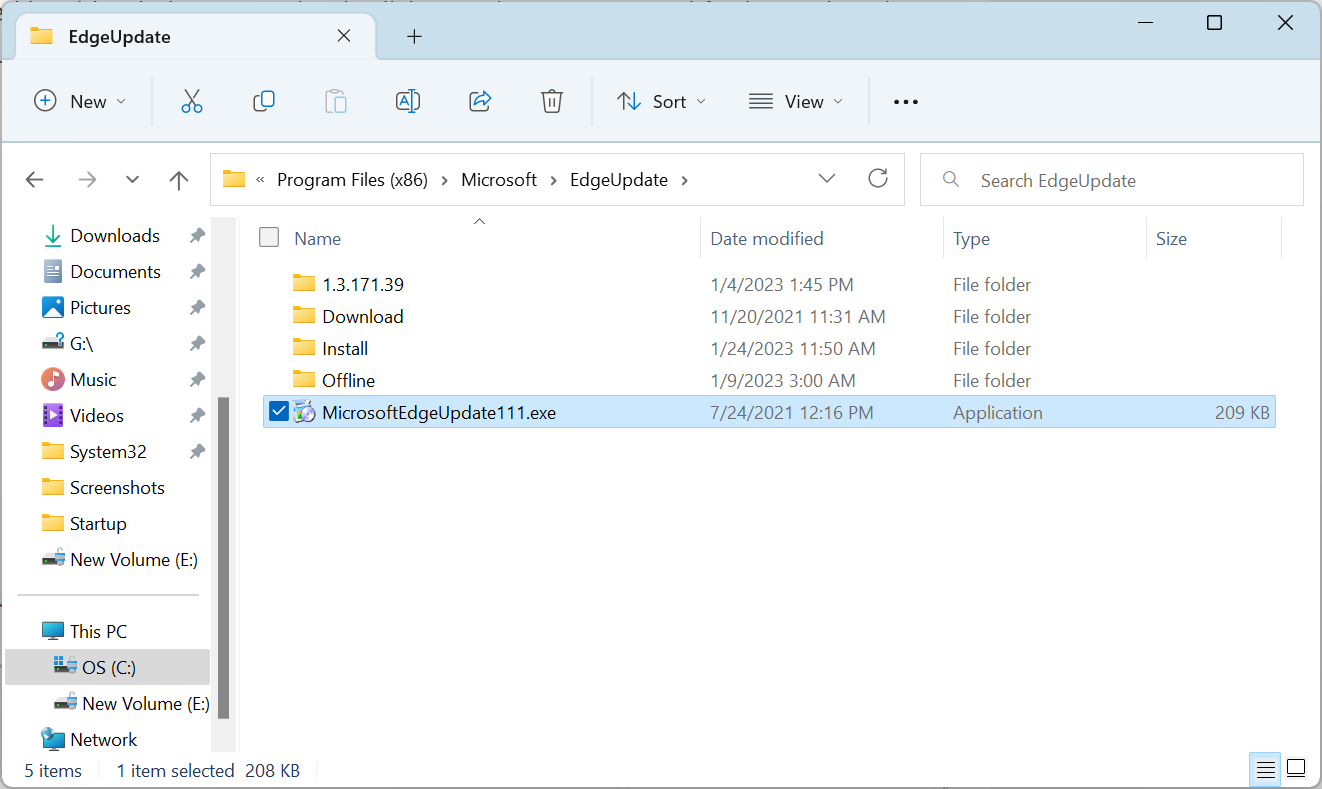Sort by the Type column header
This screenshot has height=789, width=1322.
971,238
